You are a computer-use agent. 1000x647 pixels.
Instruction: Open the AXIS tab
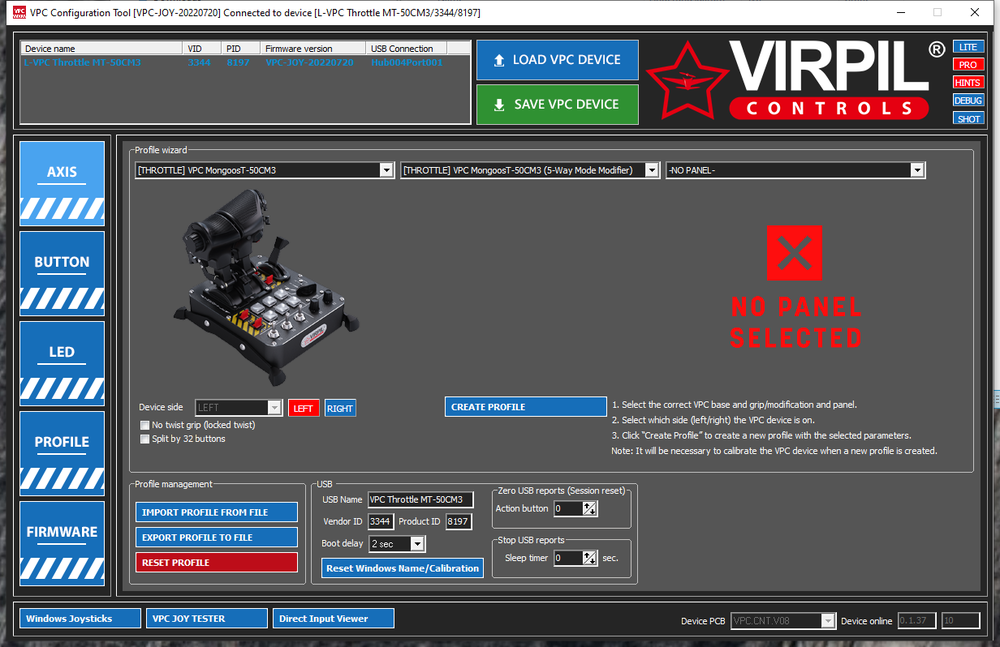tap(62, 183)
